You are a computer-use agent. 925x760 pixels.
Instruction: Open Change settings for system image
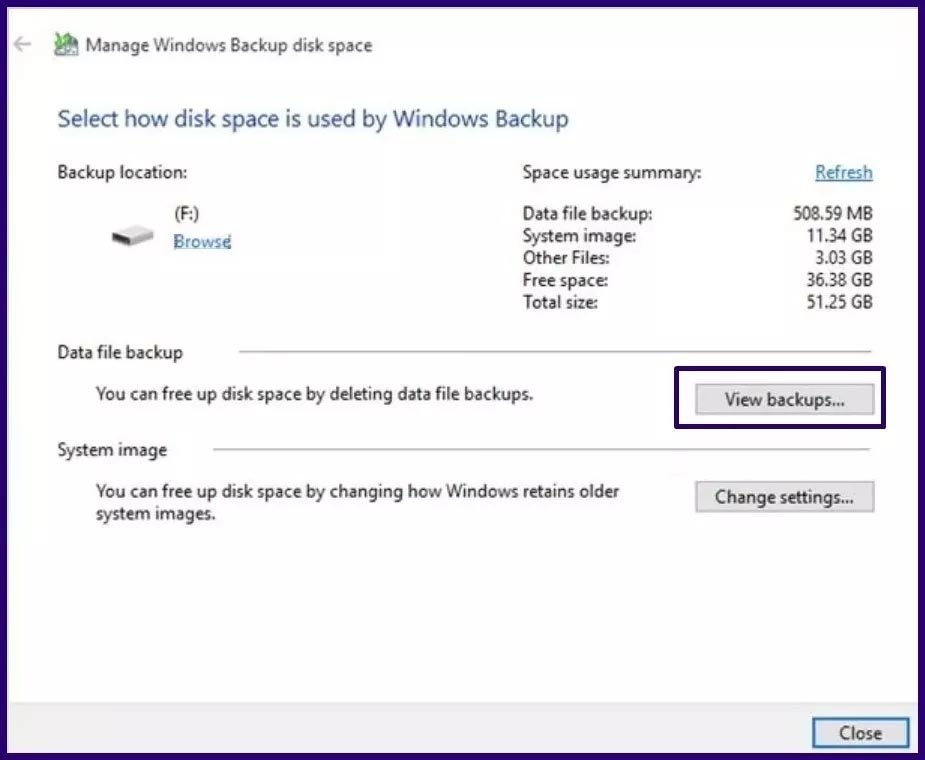[785, 497]
